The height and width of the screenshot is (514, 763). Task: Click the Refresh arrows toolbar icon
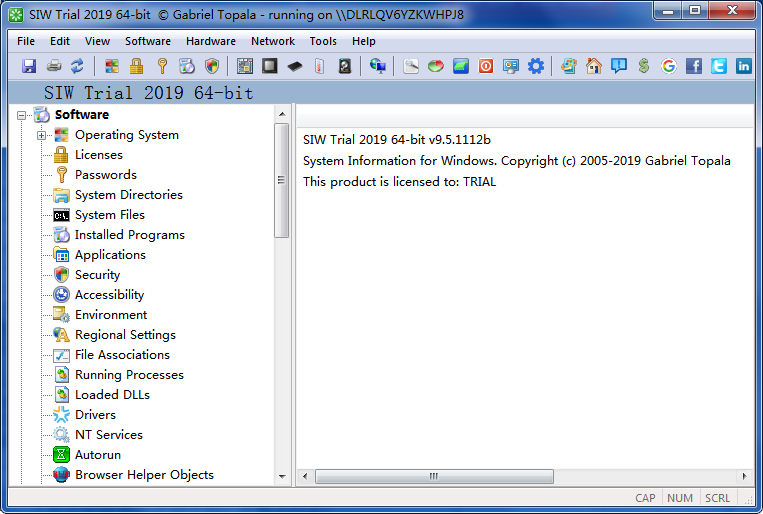pyautogui.click(x=76, y=66)
